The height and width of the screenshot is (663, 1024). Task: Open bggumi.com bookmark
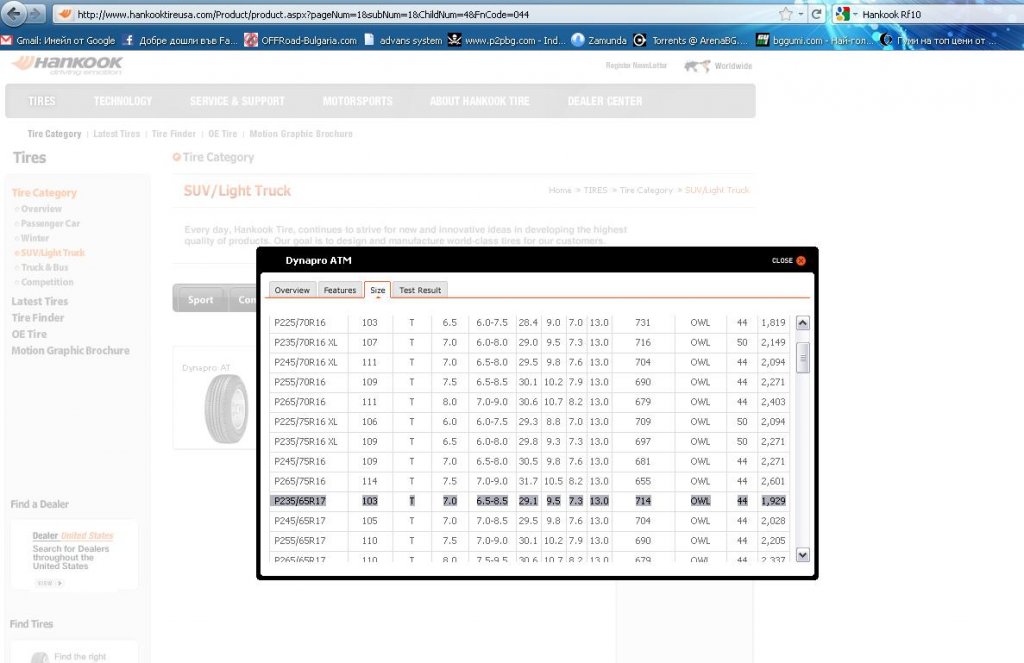[x=814, y=40]
